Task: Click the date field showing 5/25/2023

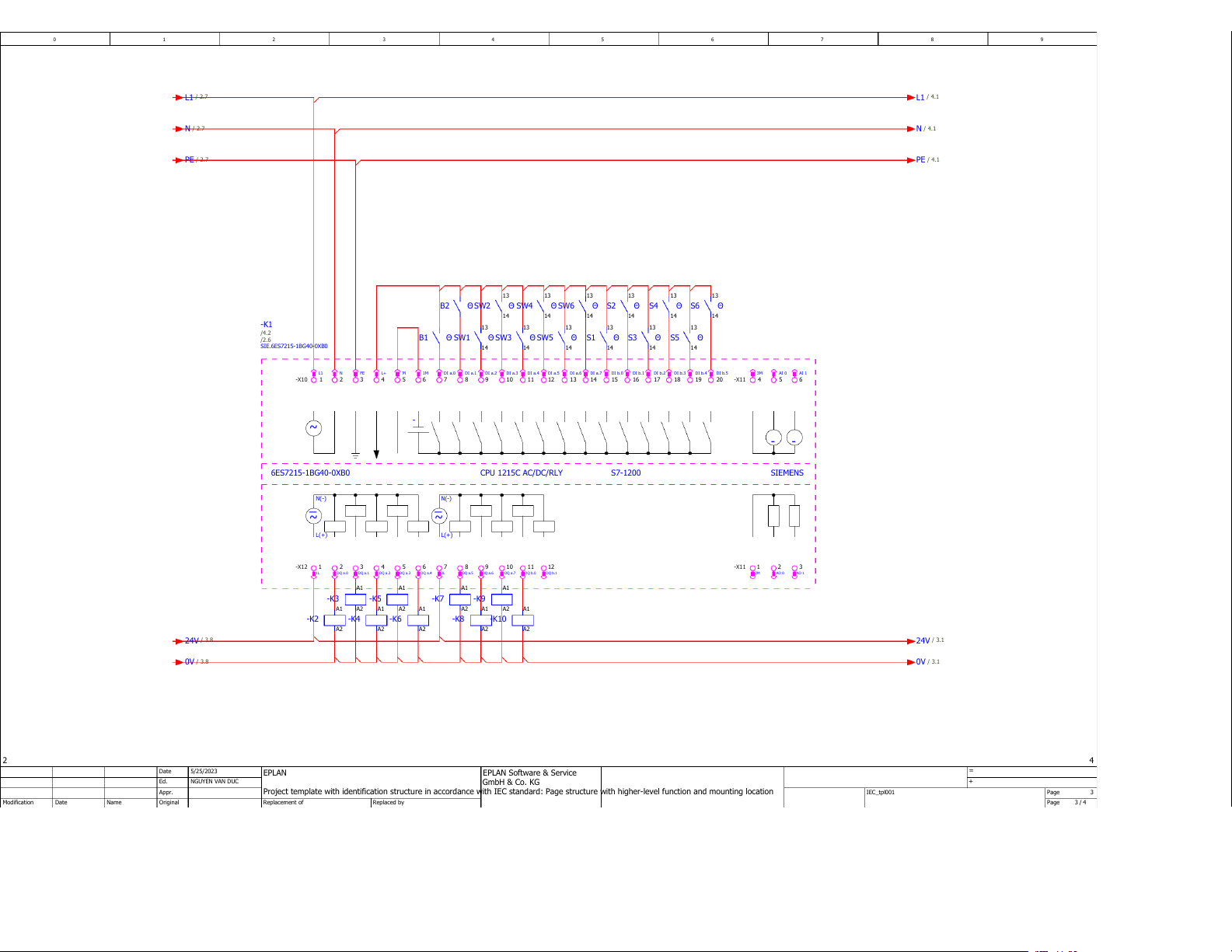Action: coord(204,772)
